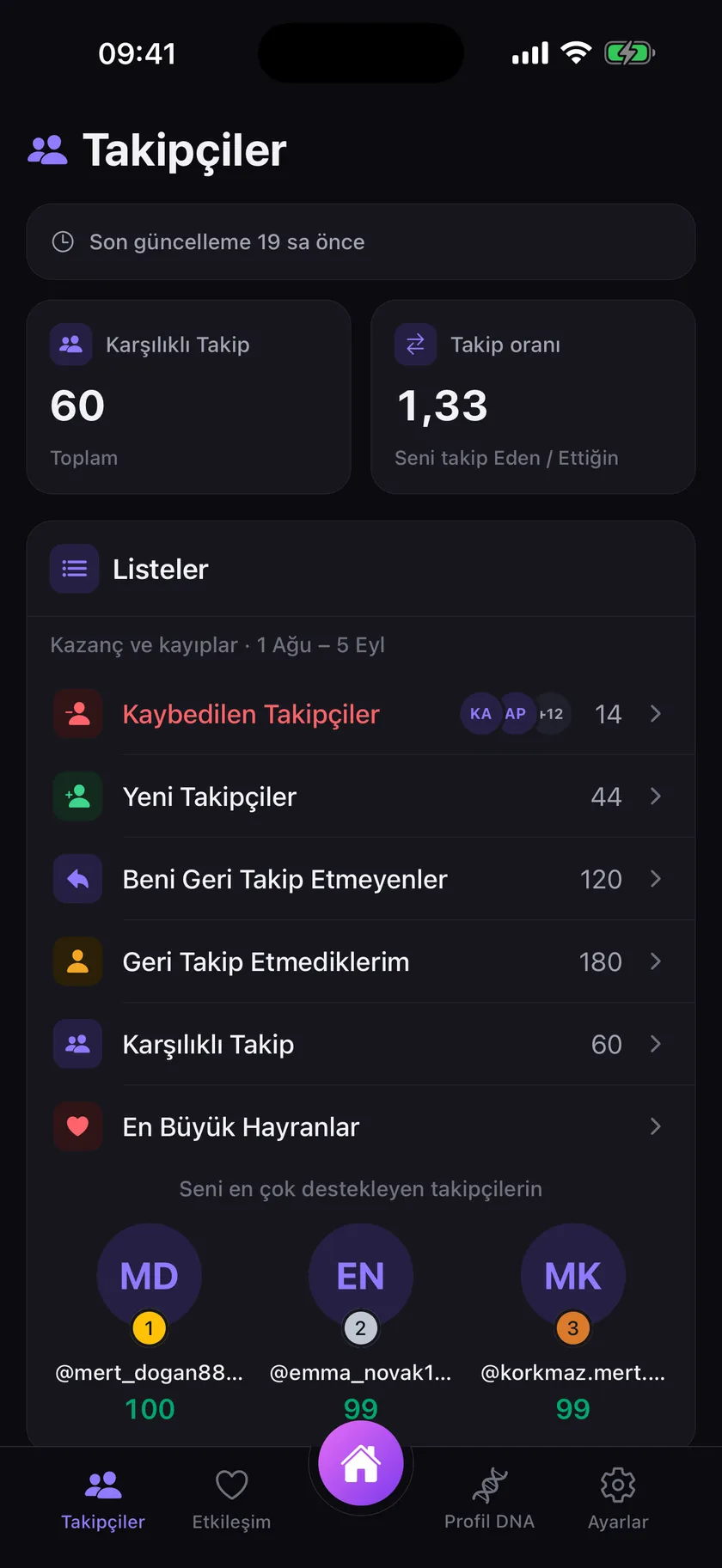
Task: Open Ayarlar gear icon
Action: (x=617, y=1485)
